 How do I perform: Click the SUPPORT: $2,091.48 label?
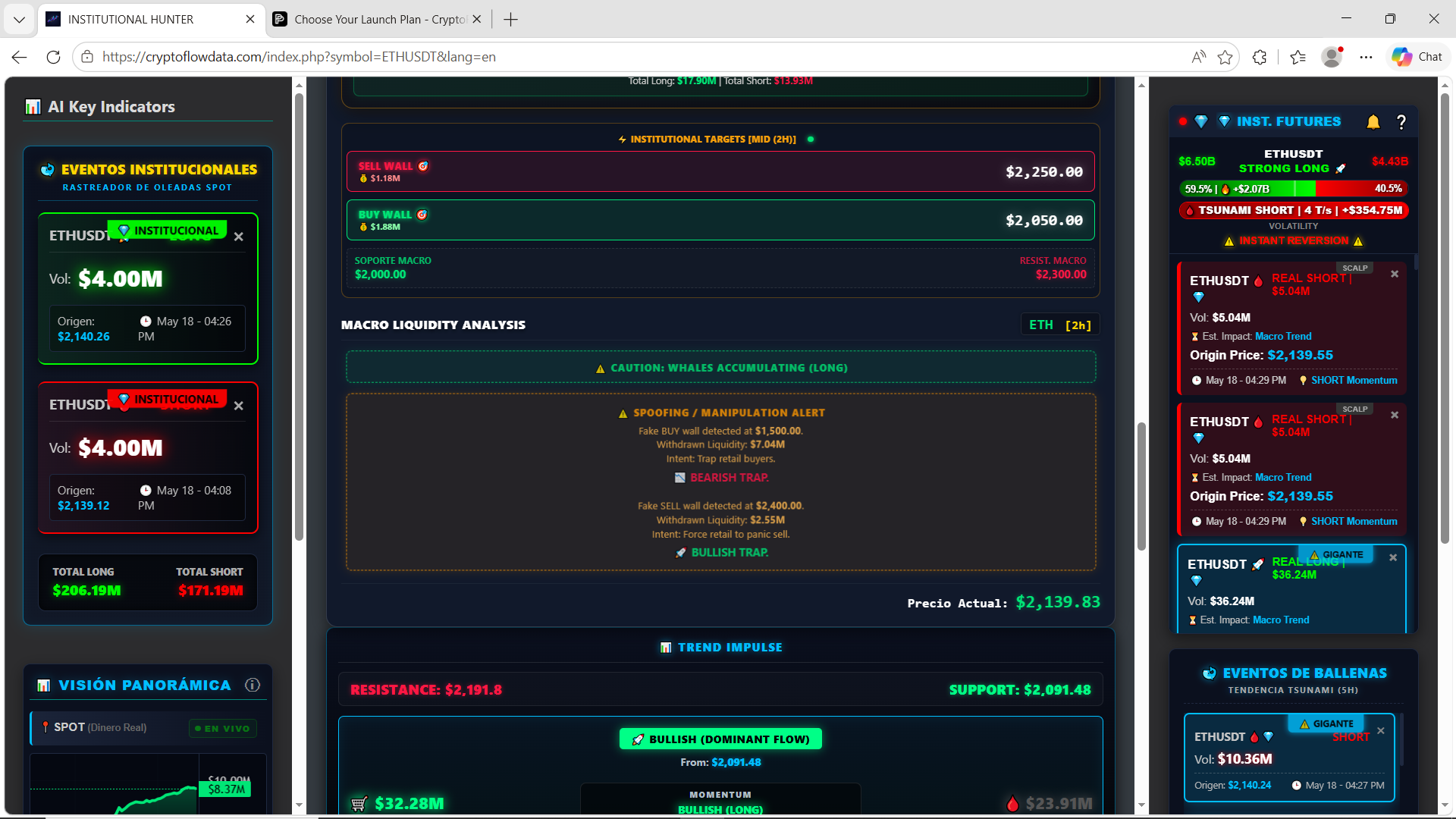[x=1020, y=690]
